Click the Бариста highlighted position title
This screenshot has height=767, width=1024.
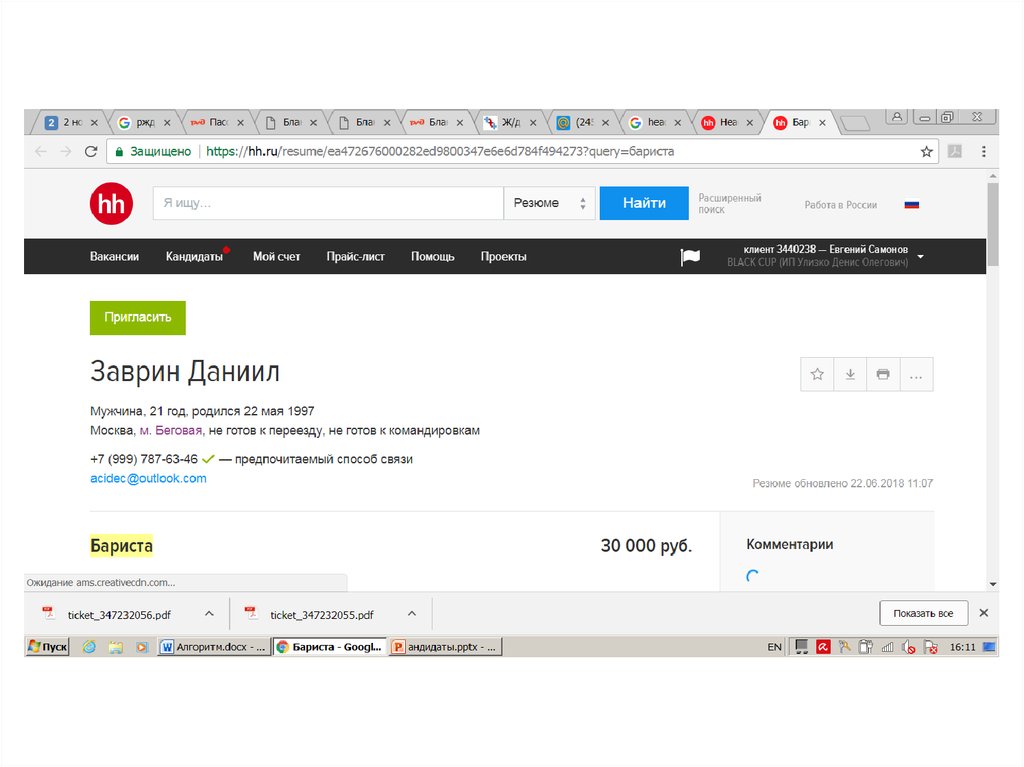coord(121,546)
